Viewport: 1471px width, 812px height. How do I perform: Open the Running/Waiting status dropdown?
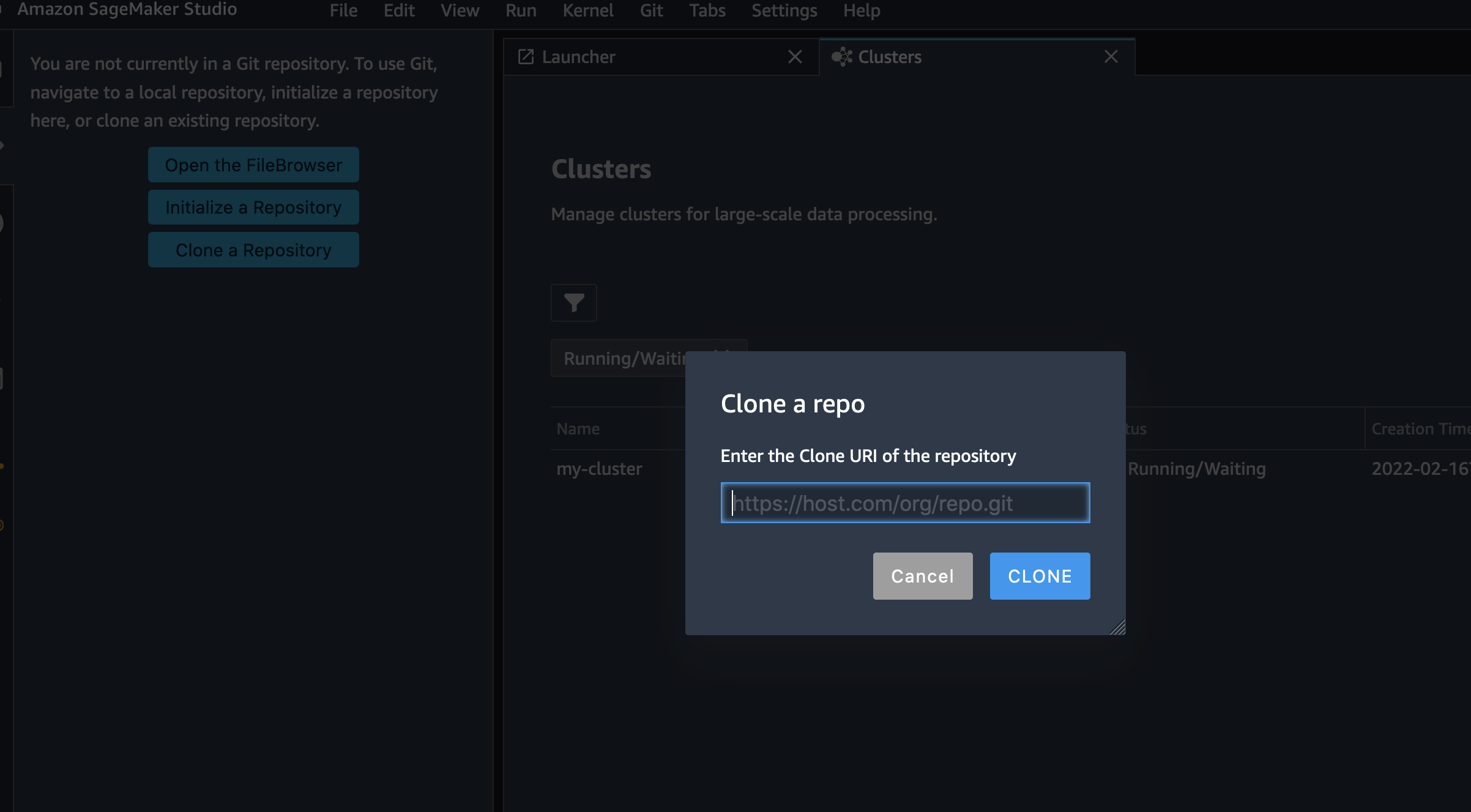pos(618,358)
